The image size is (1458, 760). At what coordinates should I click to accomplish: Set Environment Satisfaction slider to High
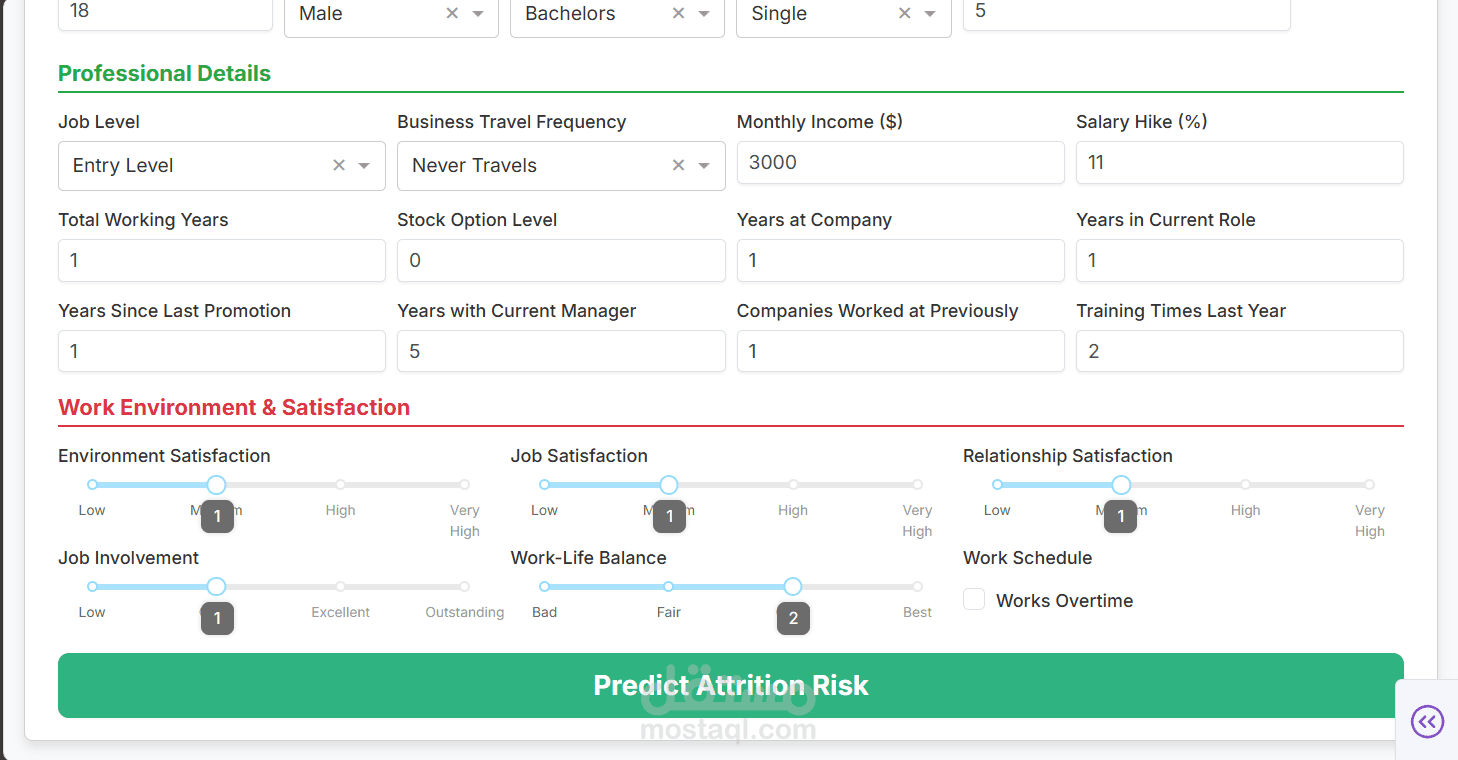(x=340, y=485)
